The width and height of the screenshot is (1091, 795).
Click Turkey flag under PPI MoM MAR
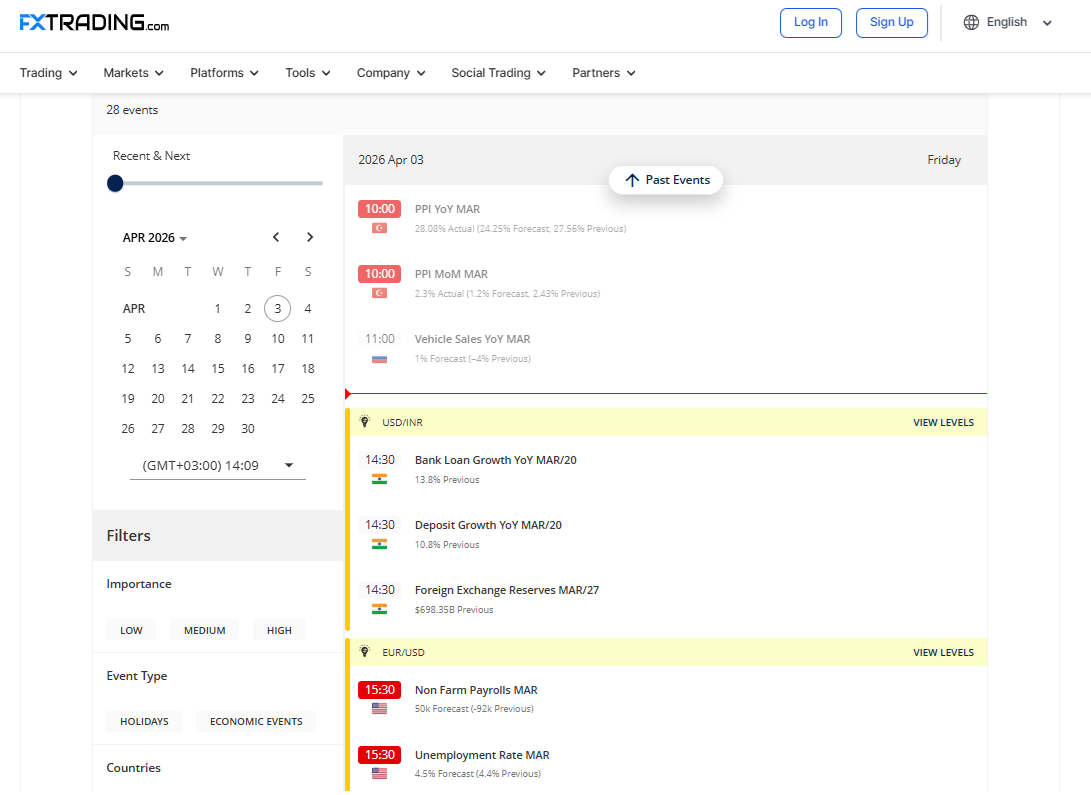(x=379, y=293)
